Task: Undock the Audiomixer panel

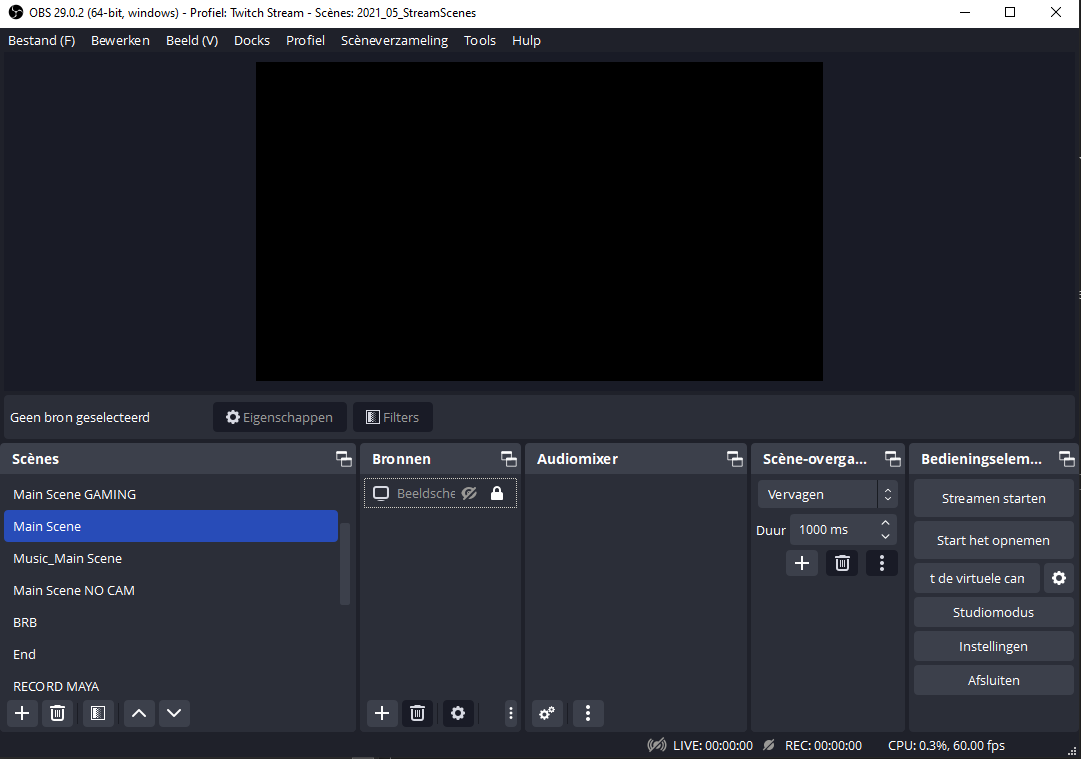Action: (735, 459)
